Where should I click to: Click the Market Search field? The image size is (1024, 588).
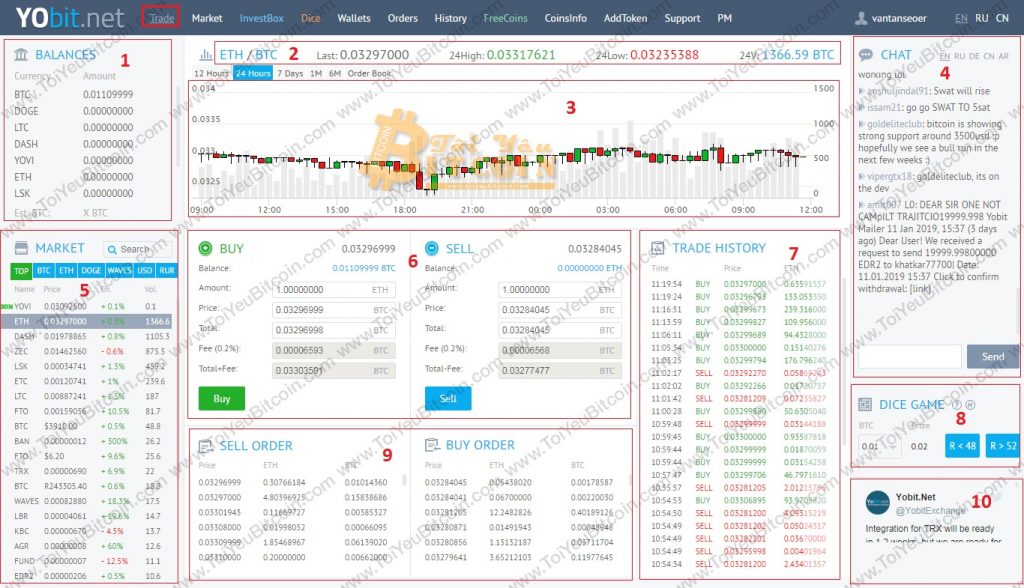[137, 249]
